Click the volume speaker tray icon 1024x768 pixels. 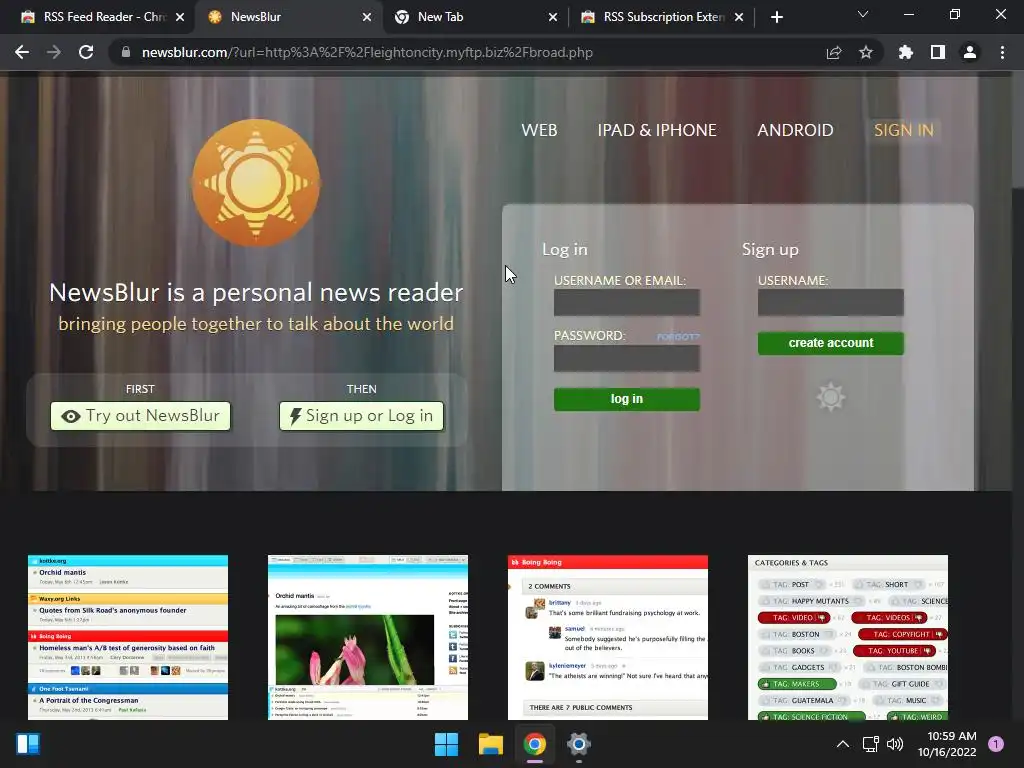click(x=895, y=744)
